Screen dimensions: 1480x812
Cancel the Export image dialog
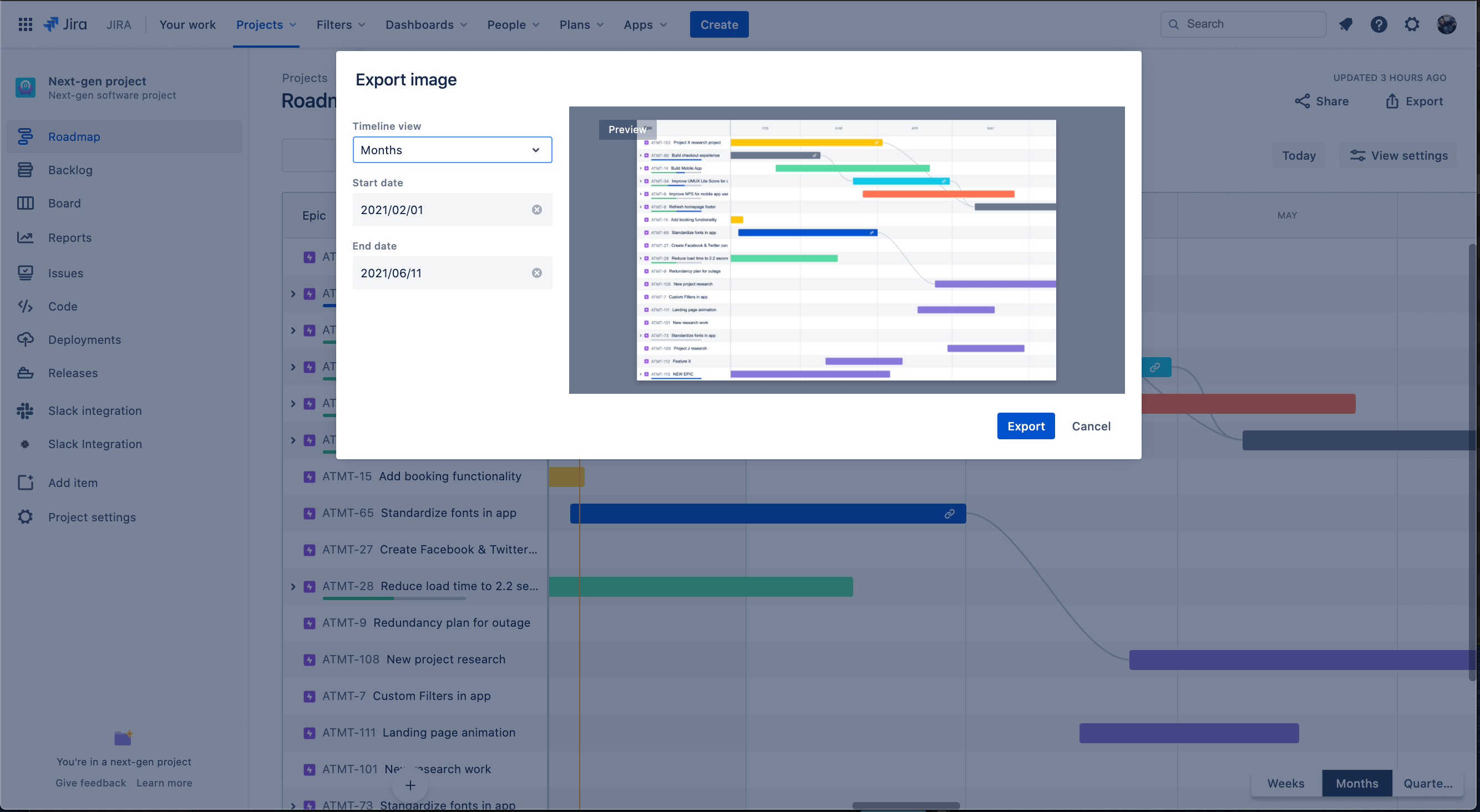tap(1091, 425)
